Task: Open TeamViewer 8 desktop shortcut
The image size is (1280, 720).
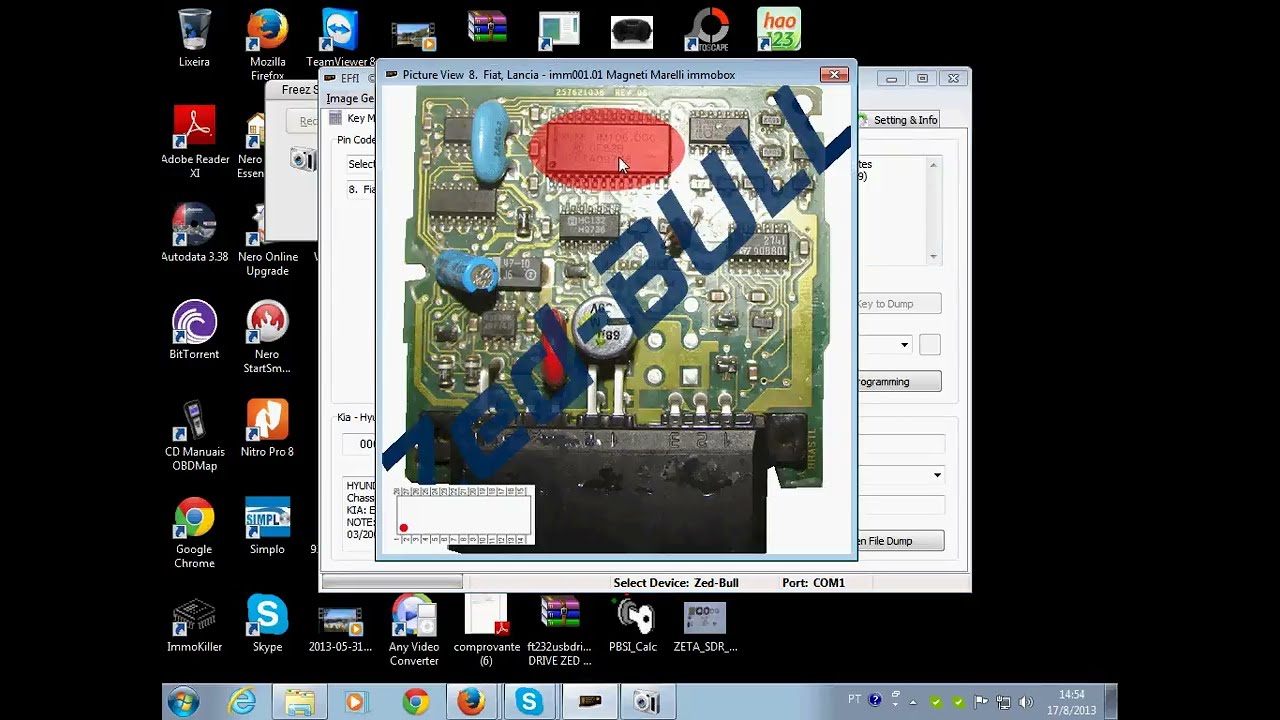Action: click(x=340, y=38)
